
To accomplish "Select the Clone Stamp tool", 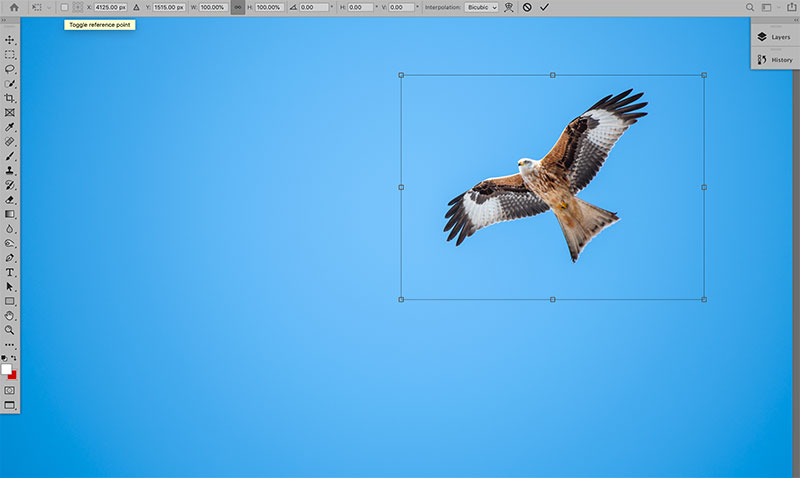I will point(10,170).
